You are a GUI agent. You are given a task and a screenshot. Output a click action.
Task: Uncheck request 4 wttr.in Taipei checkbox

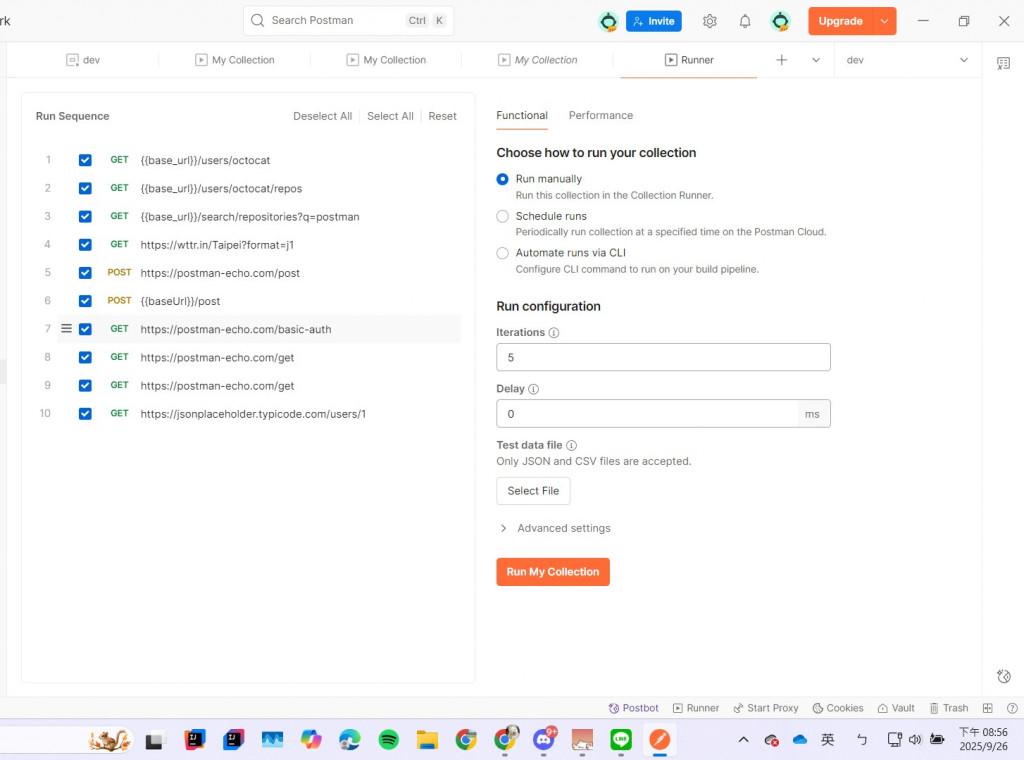(x=85, y=244)
